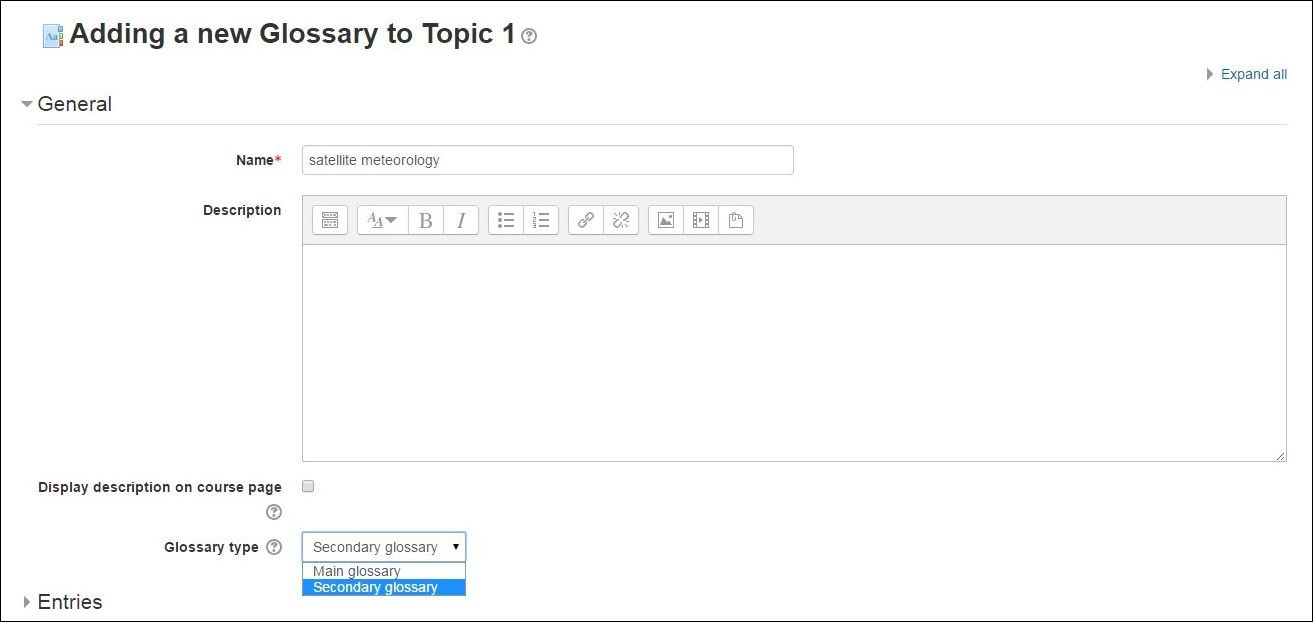Insert an unordered bullet list
1313x622 pixels.
coord(506,220)
